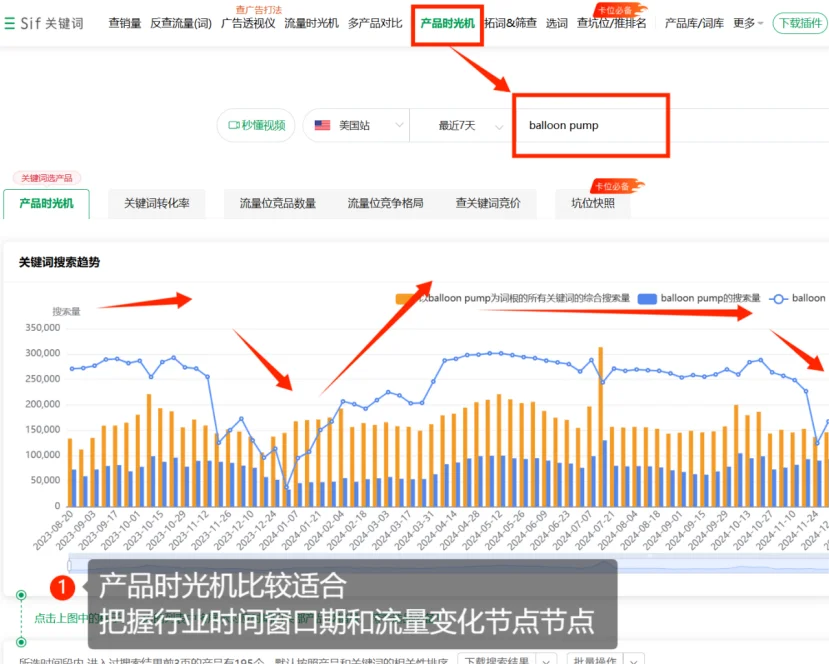Open 多产品对比 in the top navigation
Viewport: 829px width, 664px height.
tap(375, 23)
